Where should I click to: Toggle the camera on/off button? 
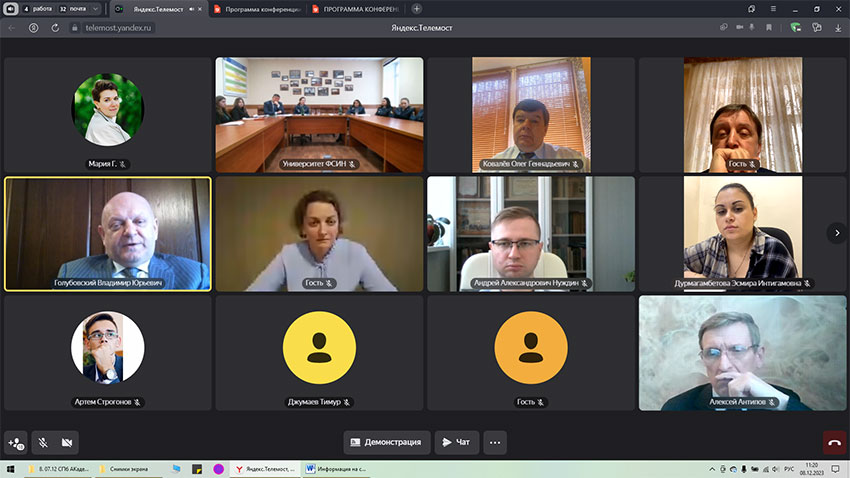click(68, 442)
